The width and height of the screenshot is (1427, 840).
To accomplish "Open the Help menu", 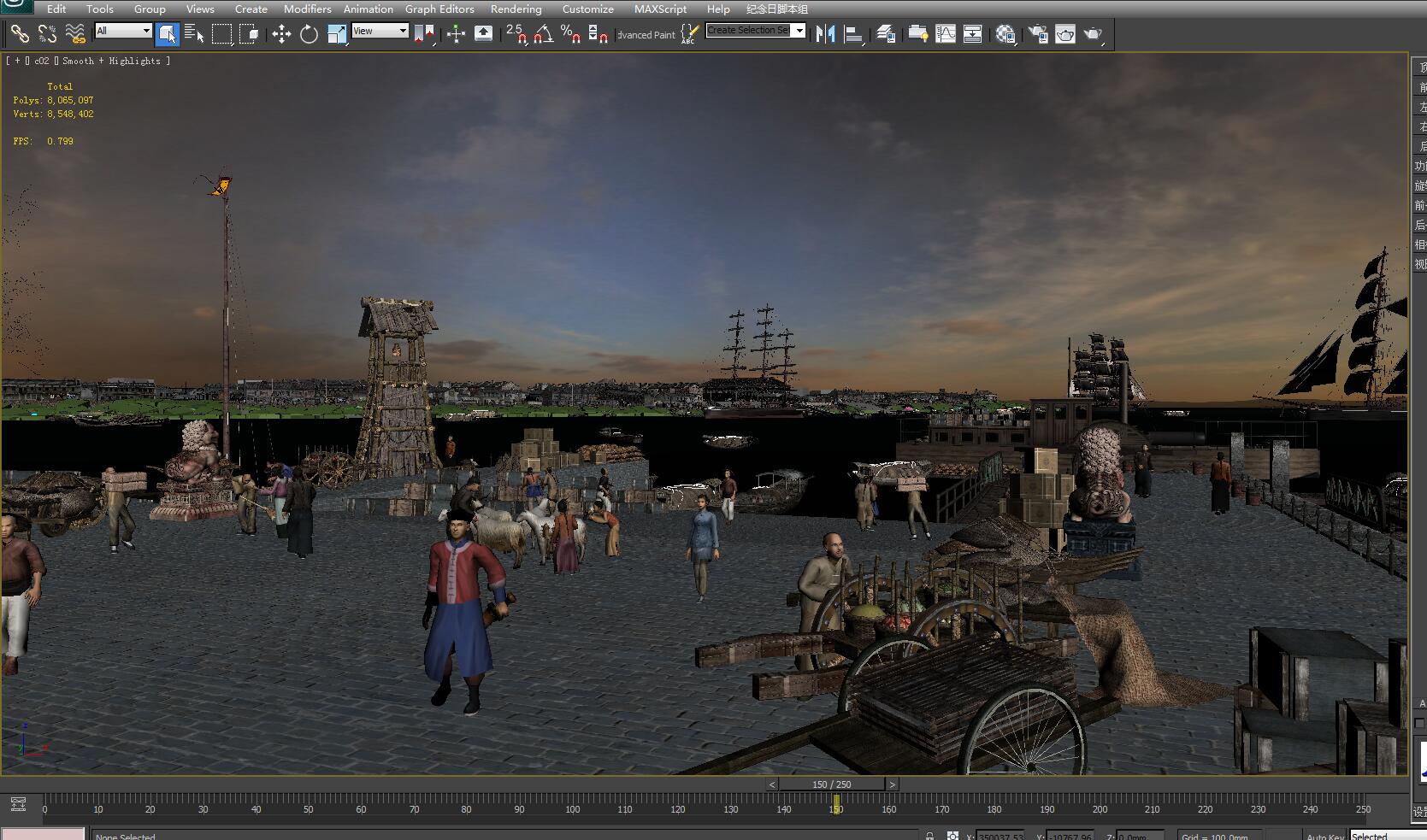I will pyautogui.click(x=718, y=9).
